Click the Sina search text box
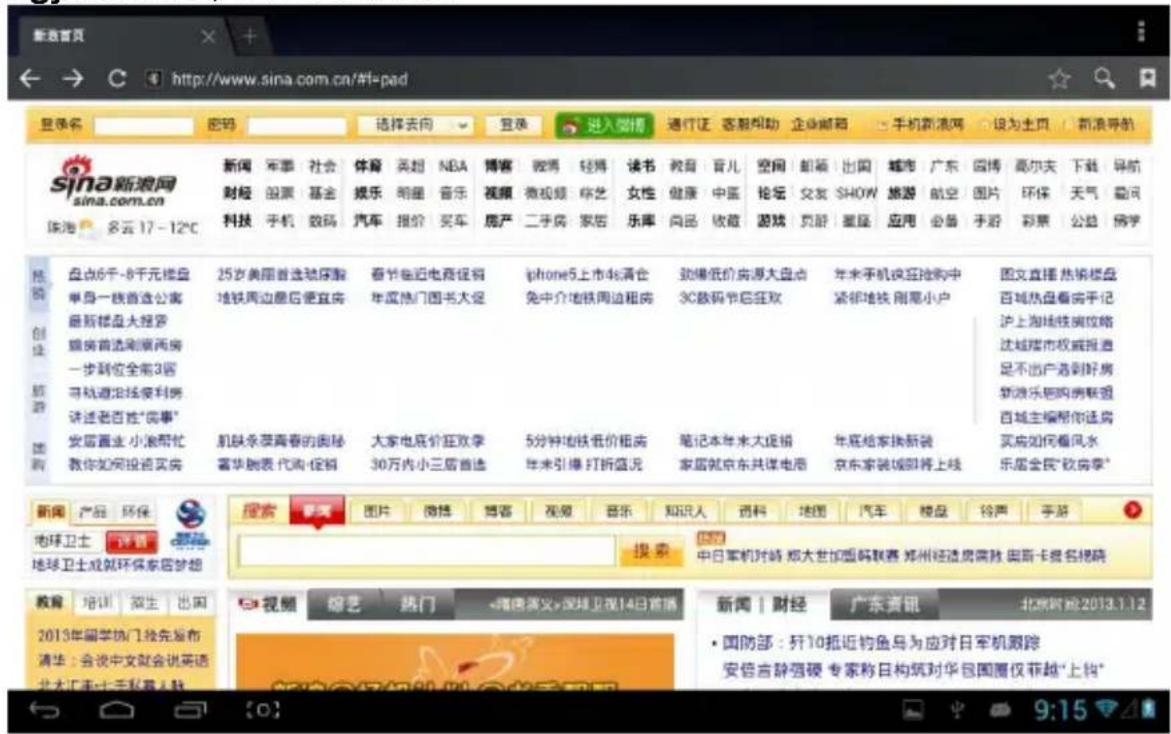 pyautogui.click(x=426, y=551)
